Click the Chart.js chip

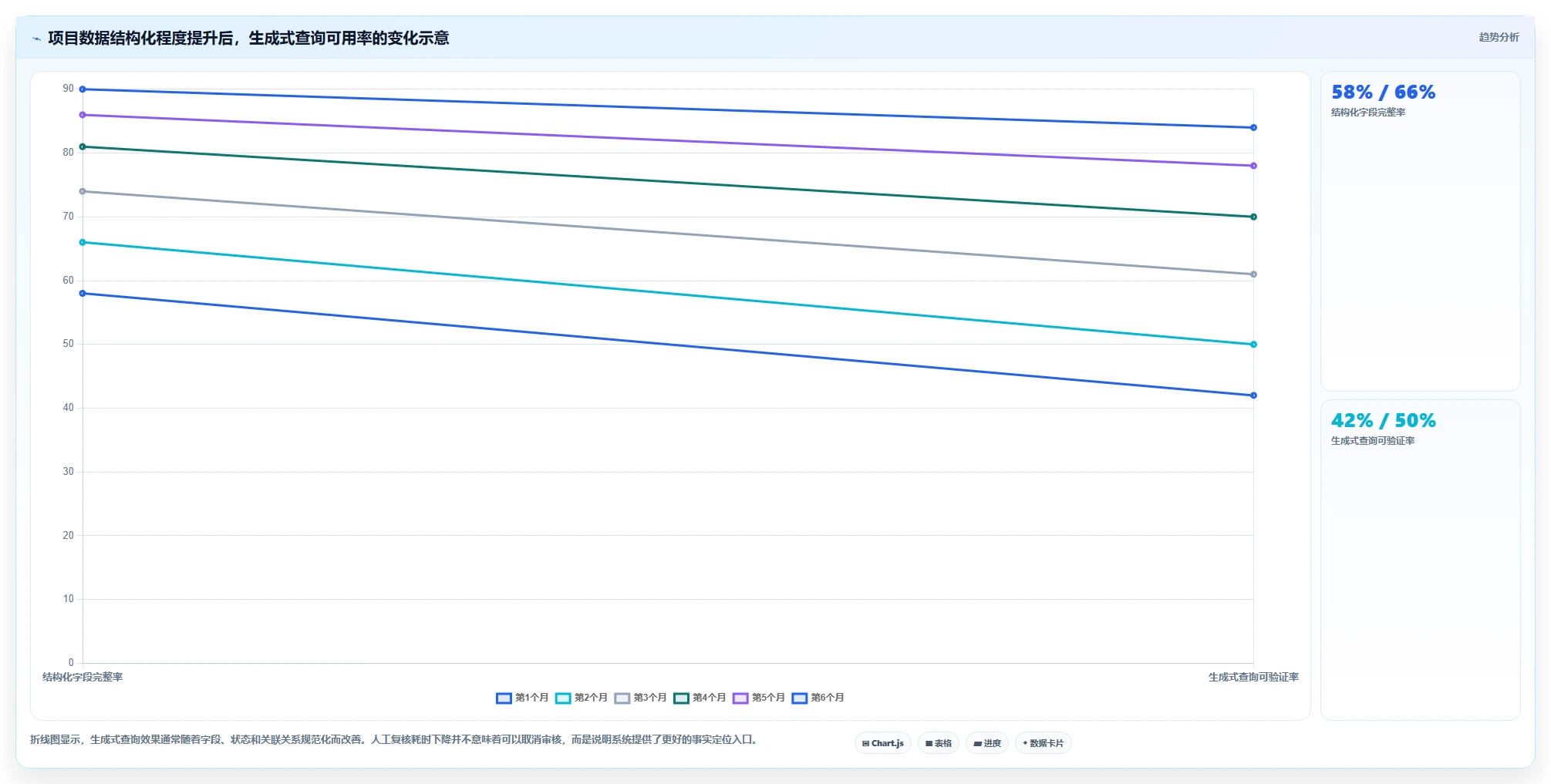pos(883,743)
